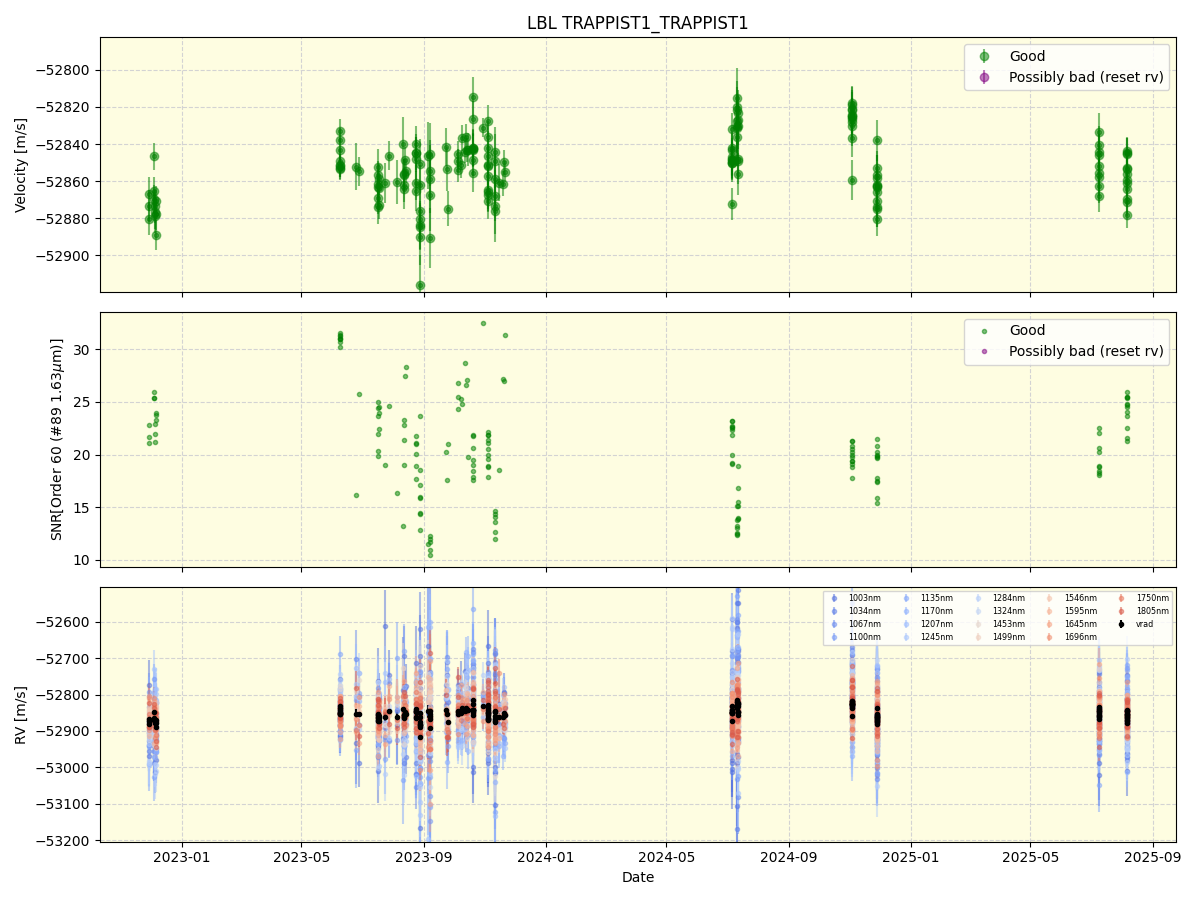Screen dimensions: 1200x900
Task: Click the SNR tick label 15
Action: pyautogui.click(x=83, y=507)
